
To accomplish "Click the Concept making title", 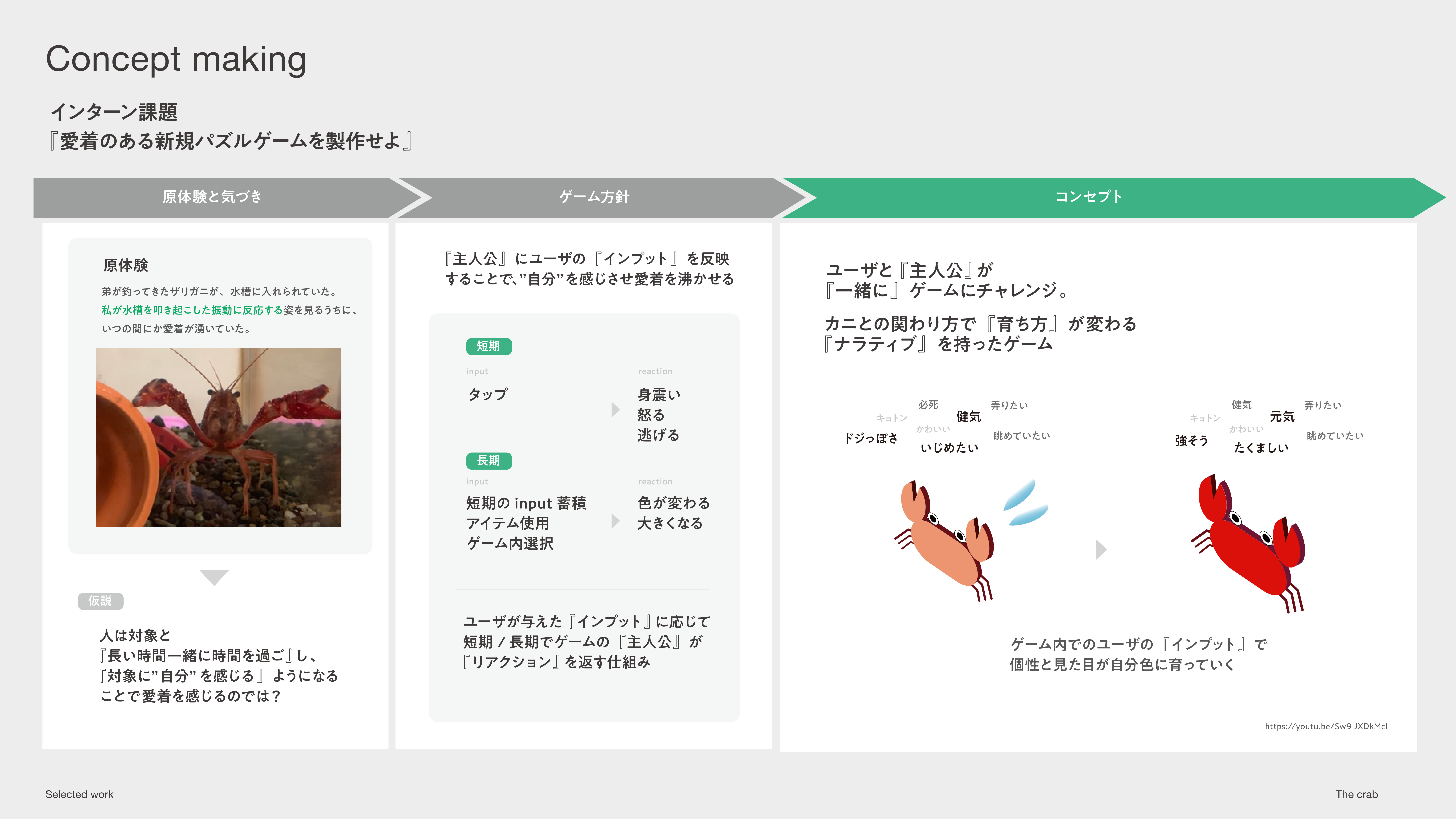I will click(176, 59).
